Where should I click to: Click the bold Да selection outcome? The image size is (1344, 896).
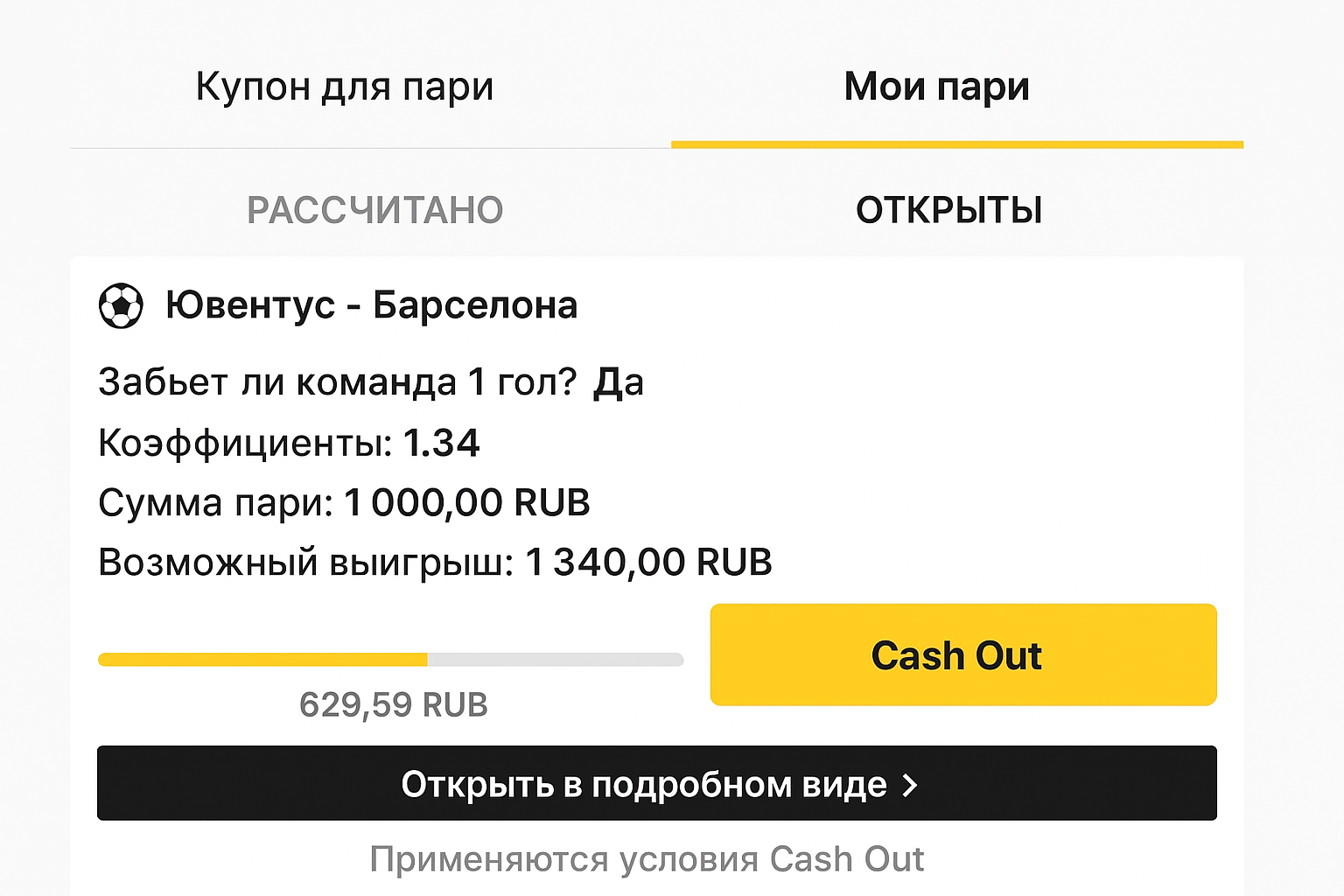click(x=619, y=382)
